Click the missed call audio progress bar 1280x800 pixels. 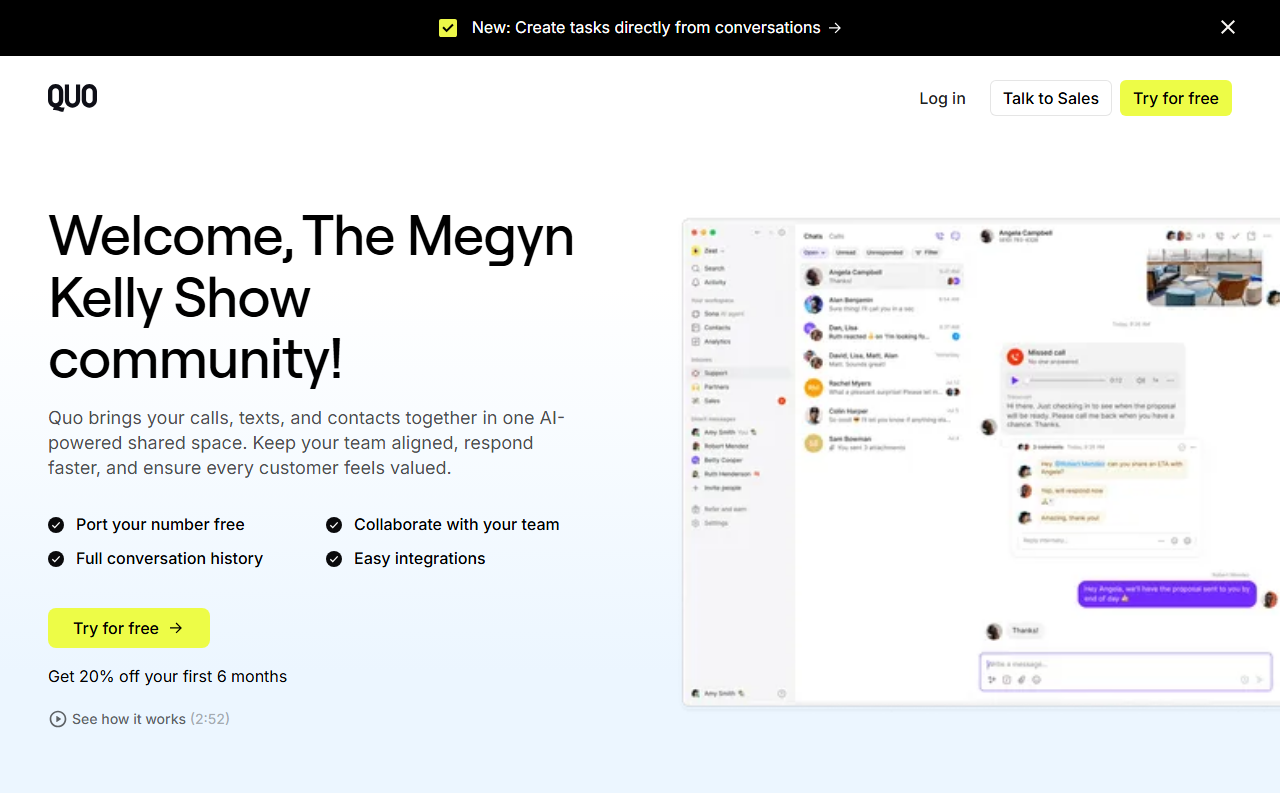(1066, 381)
